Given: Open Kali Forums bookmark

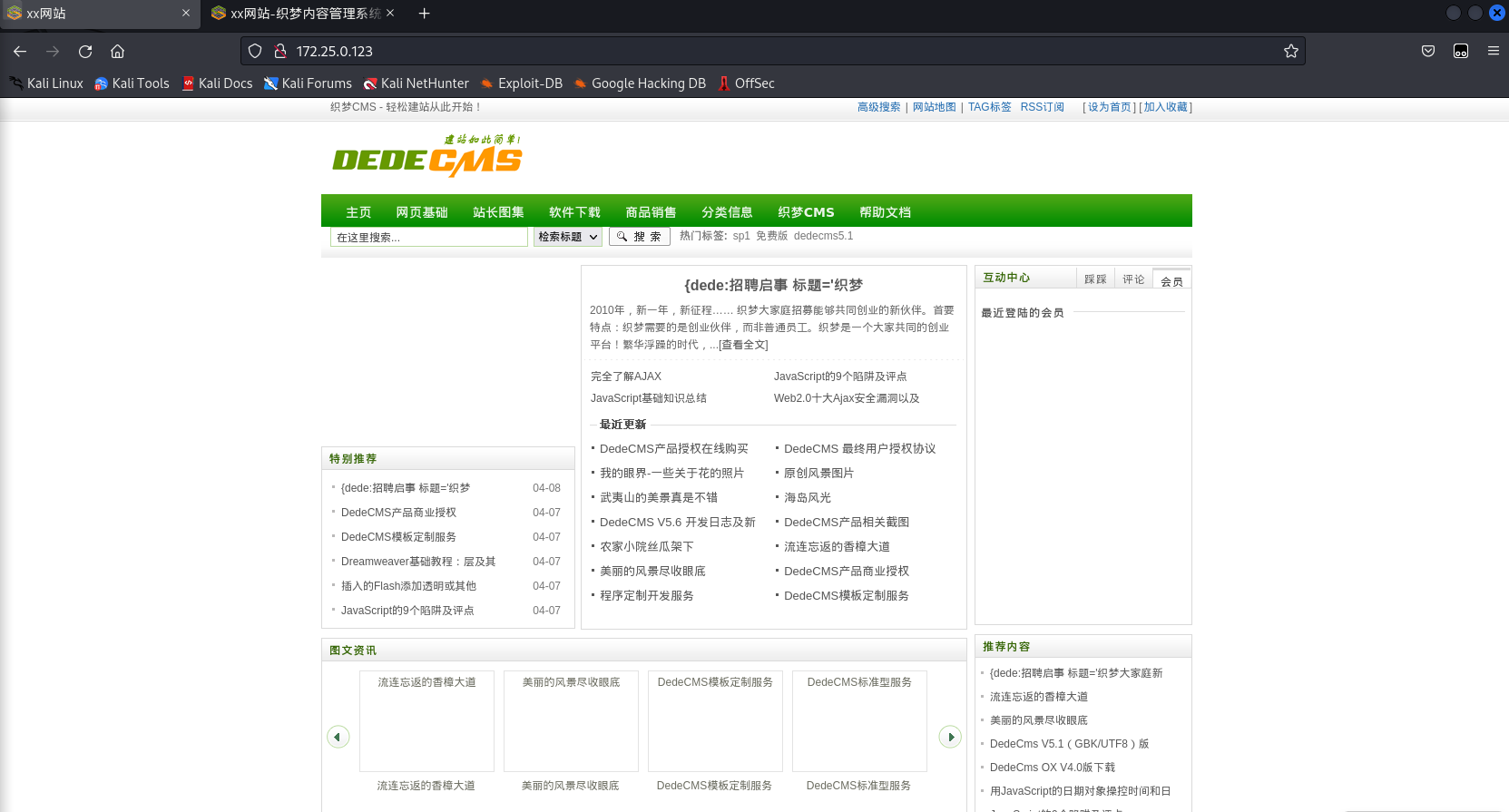Looking at the screenshot, I should click(x=308, y=83).
